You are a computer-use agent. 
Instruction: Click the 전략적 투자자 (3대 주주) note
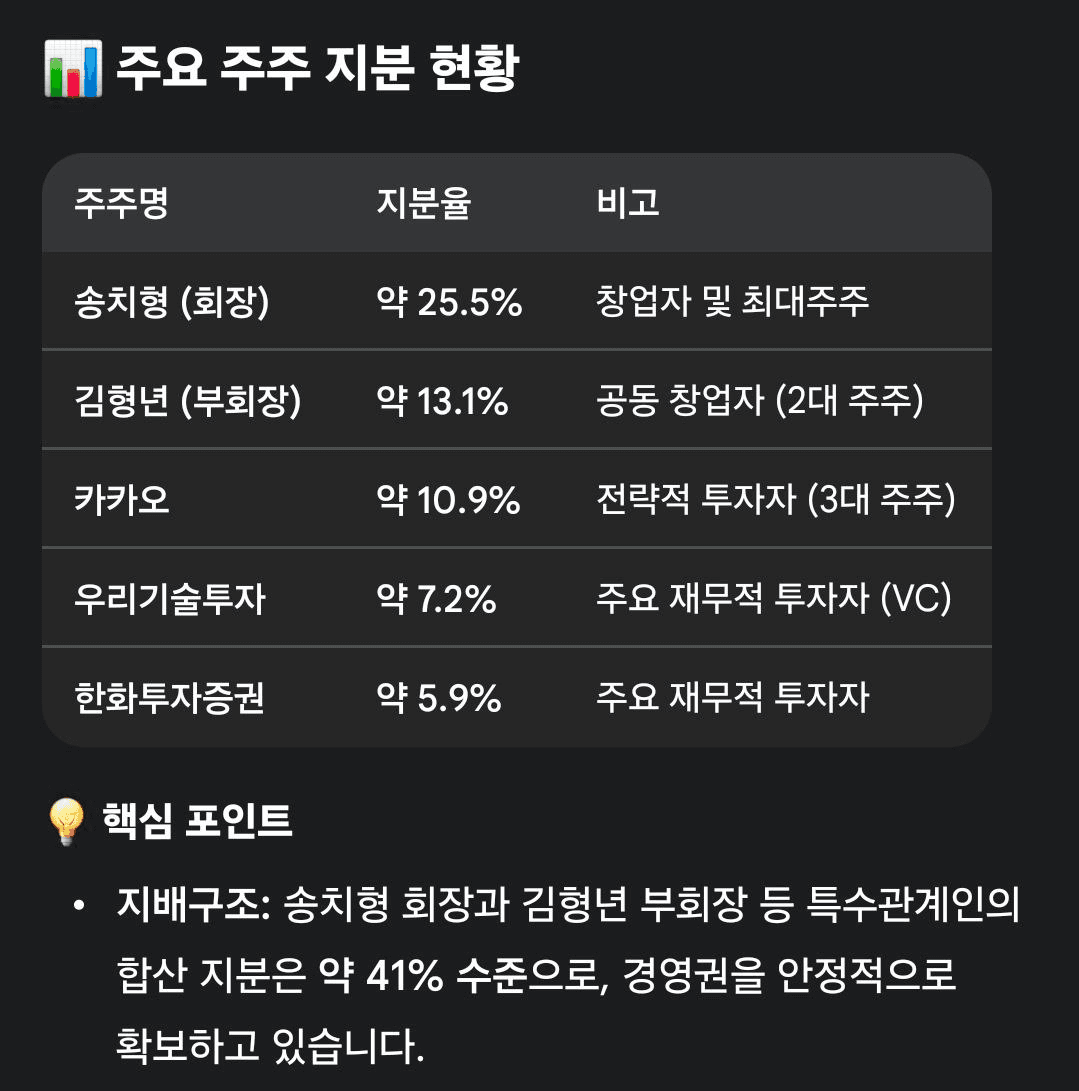pos(775,499)
